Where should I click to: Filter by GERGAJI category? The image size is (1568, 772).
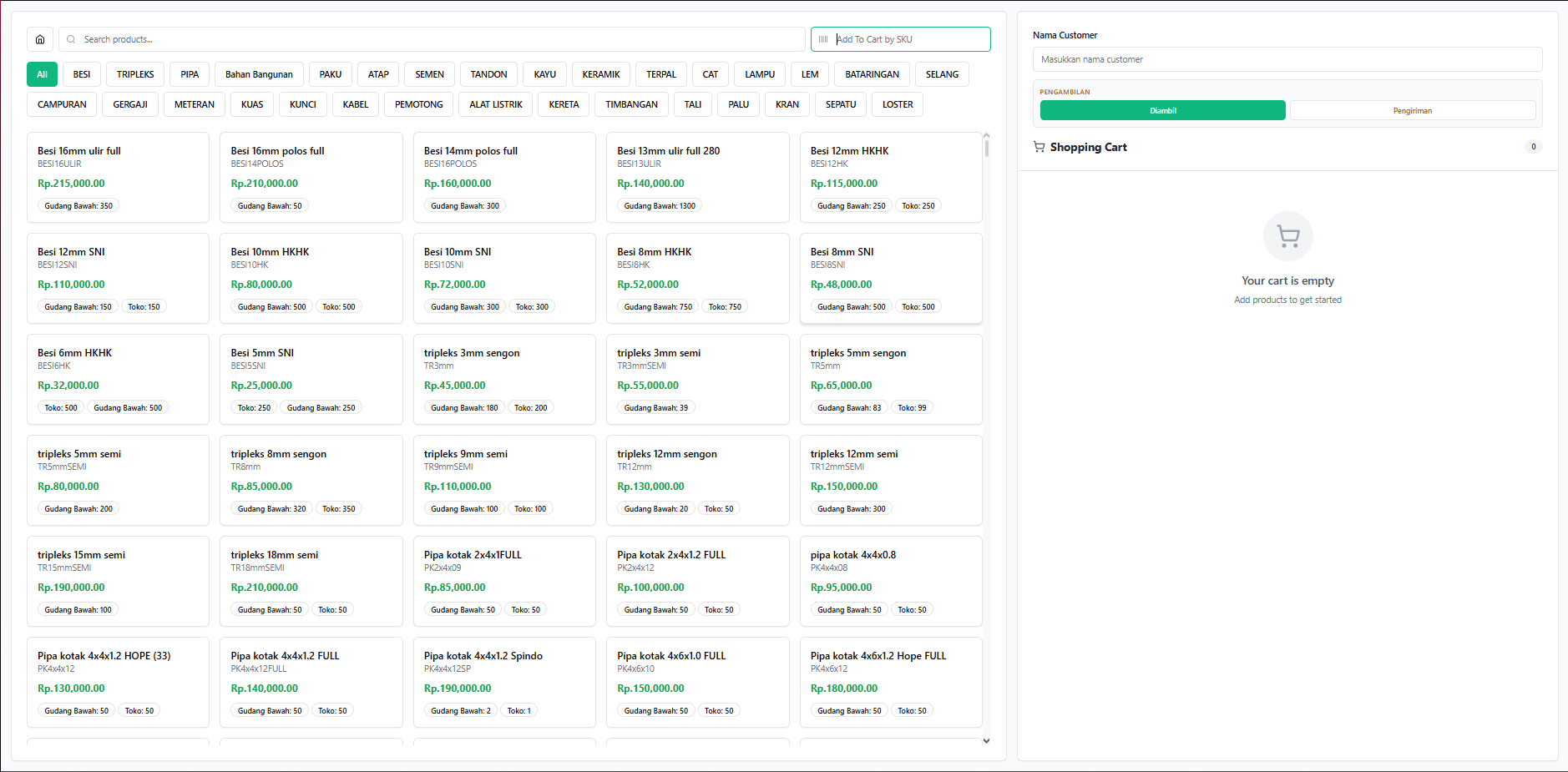pos(130,104)
